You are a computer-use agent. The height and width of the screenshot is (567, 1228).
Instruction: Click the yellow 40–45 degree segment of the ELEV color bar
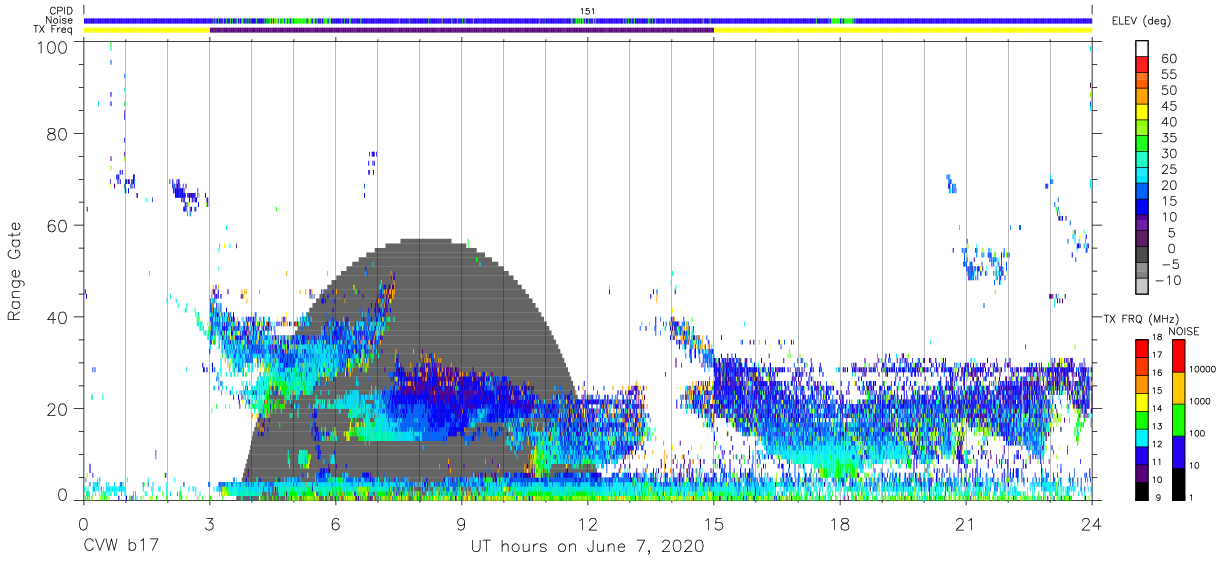point(1141,113)
